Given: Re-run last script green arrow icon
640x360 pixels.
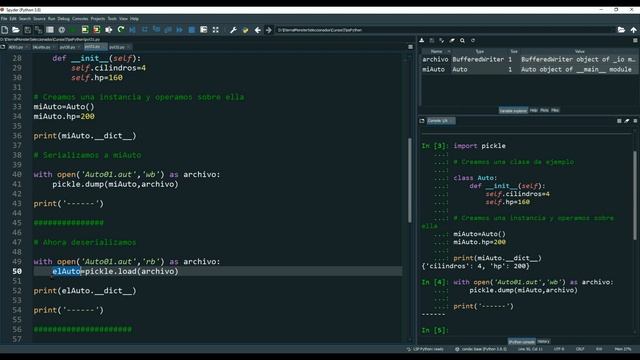Looking at the screenshot, I should [x=120, y=30].
